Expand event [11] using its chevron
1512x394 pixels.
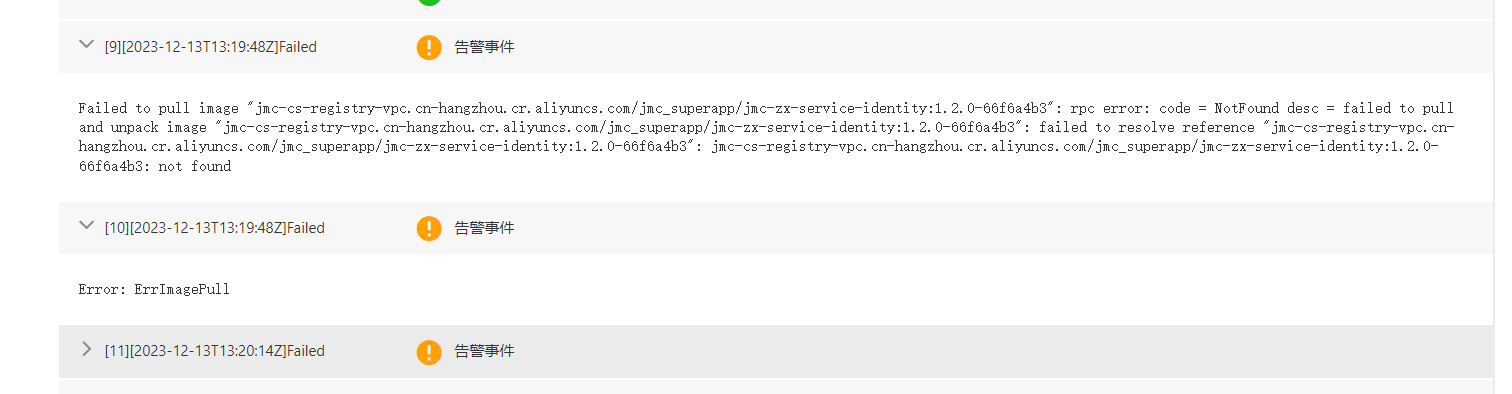(x=86, y=349)
